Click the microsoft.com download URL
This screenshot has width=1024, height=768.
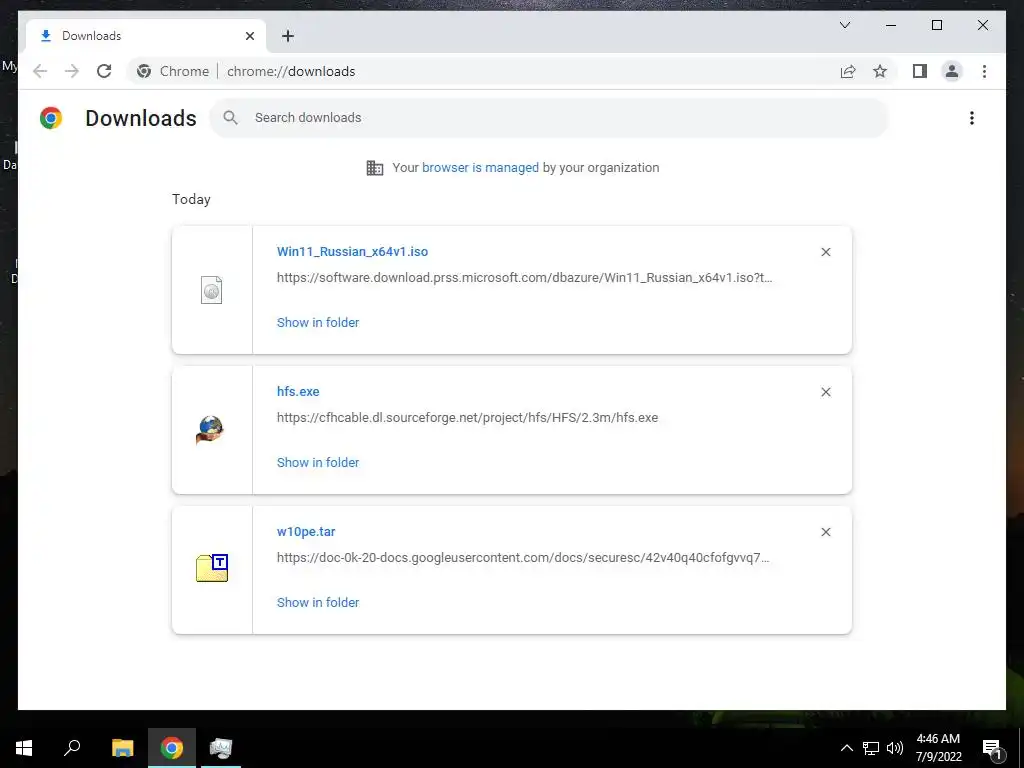(524, 278)
